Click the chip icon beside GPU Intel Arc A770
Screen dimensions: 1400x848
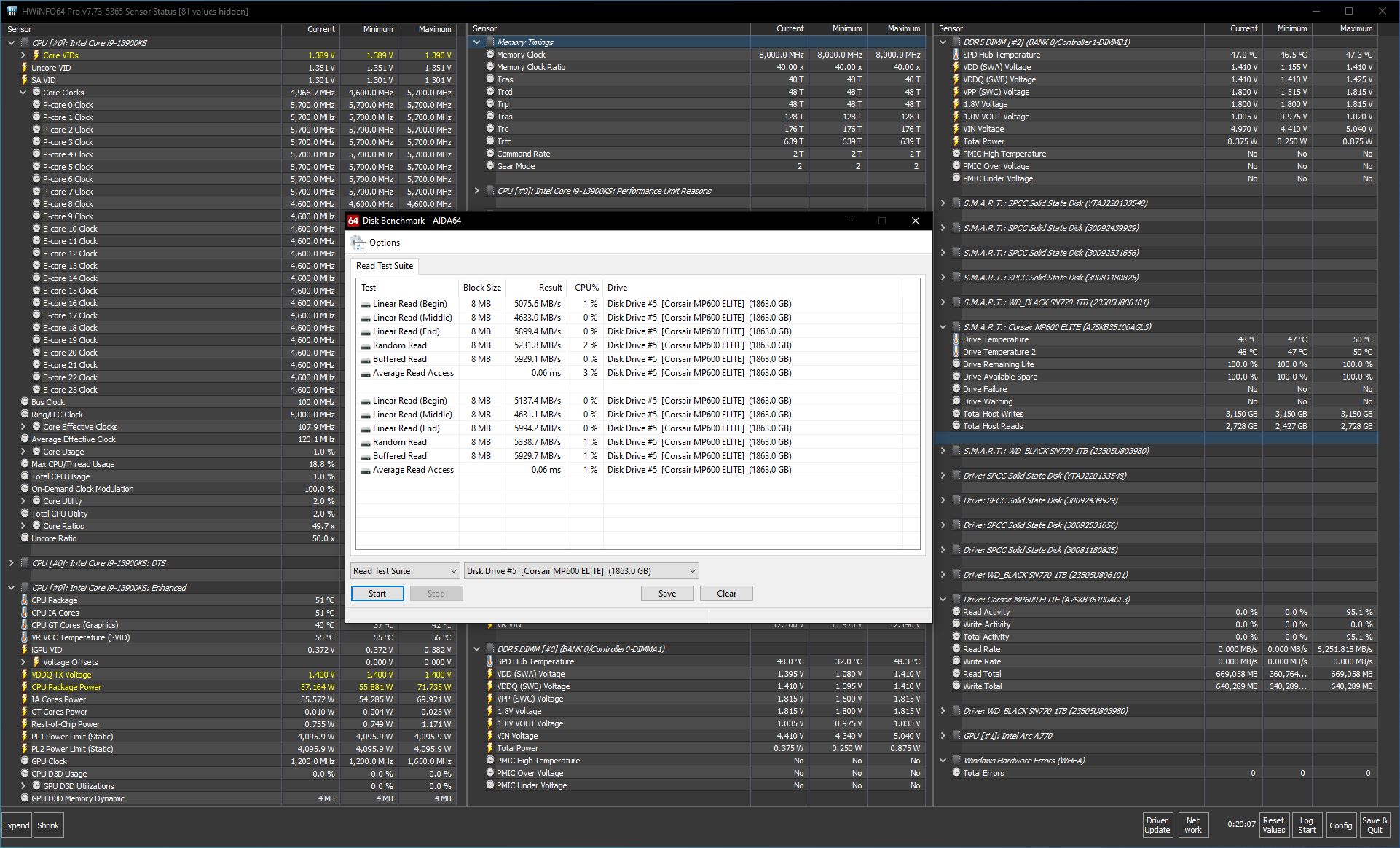pyautogui.click(x=956, y=736)
